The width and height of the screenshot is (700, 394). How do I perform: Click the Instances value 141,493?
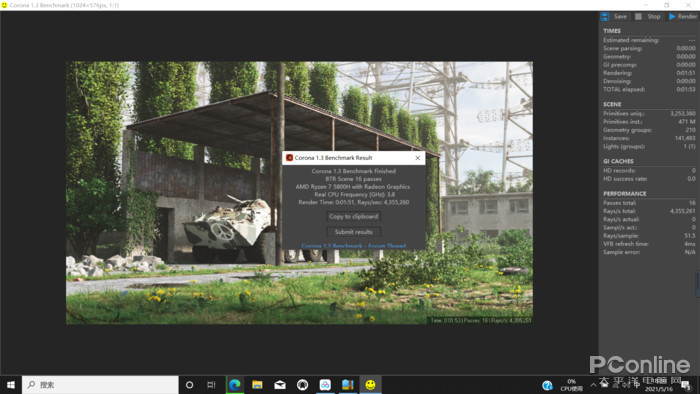685,138
